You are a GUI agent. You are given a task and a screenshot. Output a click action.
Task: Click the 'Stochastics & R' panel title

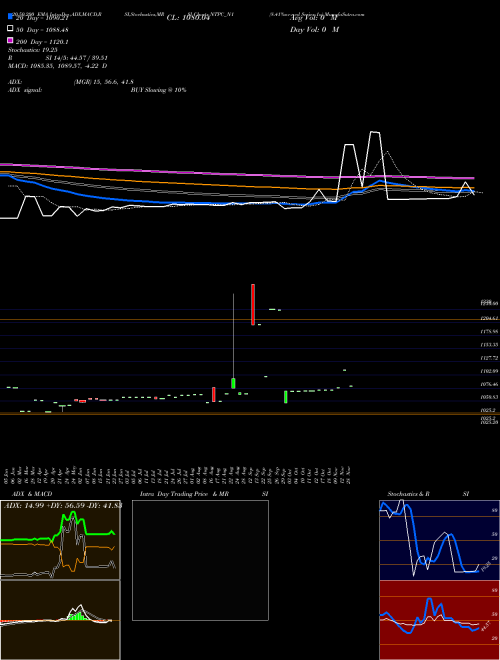(x=409, y=494)
